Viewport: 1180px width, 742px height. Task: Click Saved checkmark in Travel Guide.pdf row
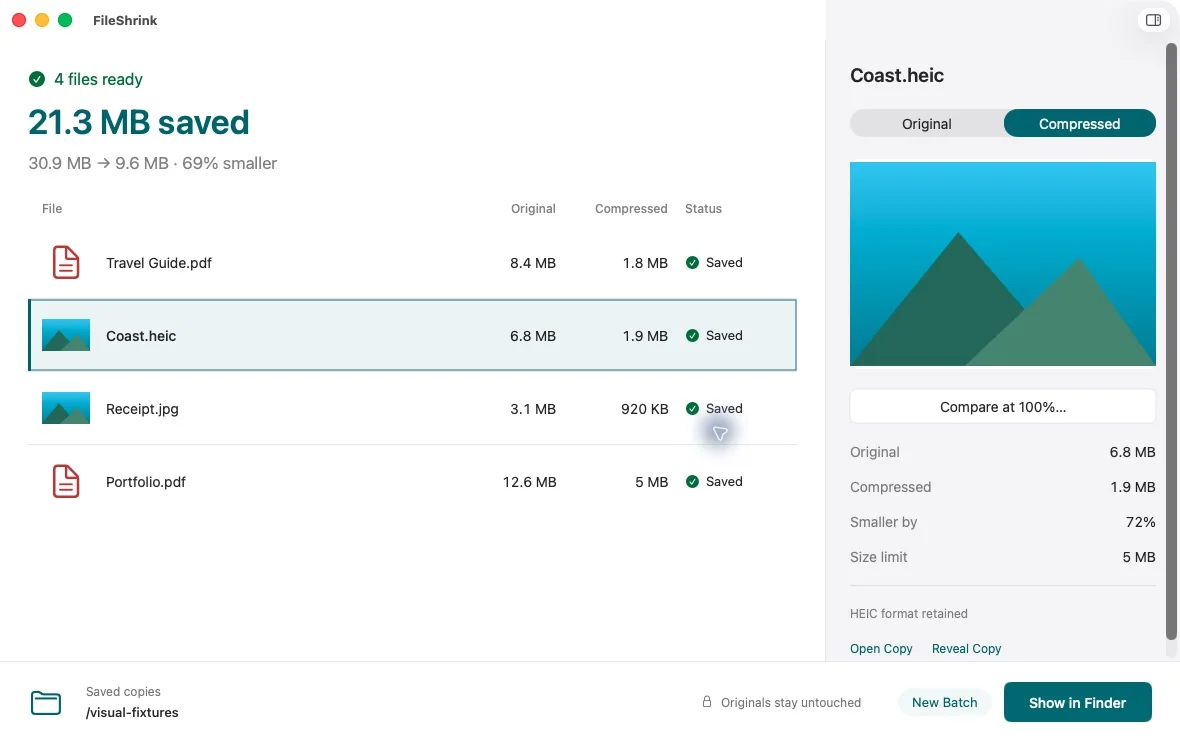[x=692, y=263]
